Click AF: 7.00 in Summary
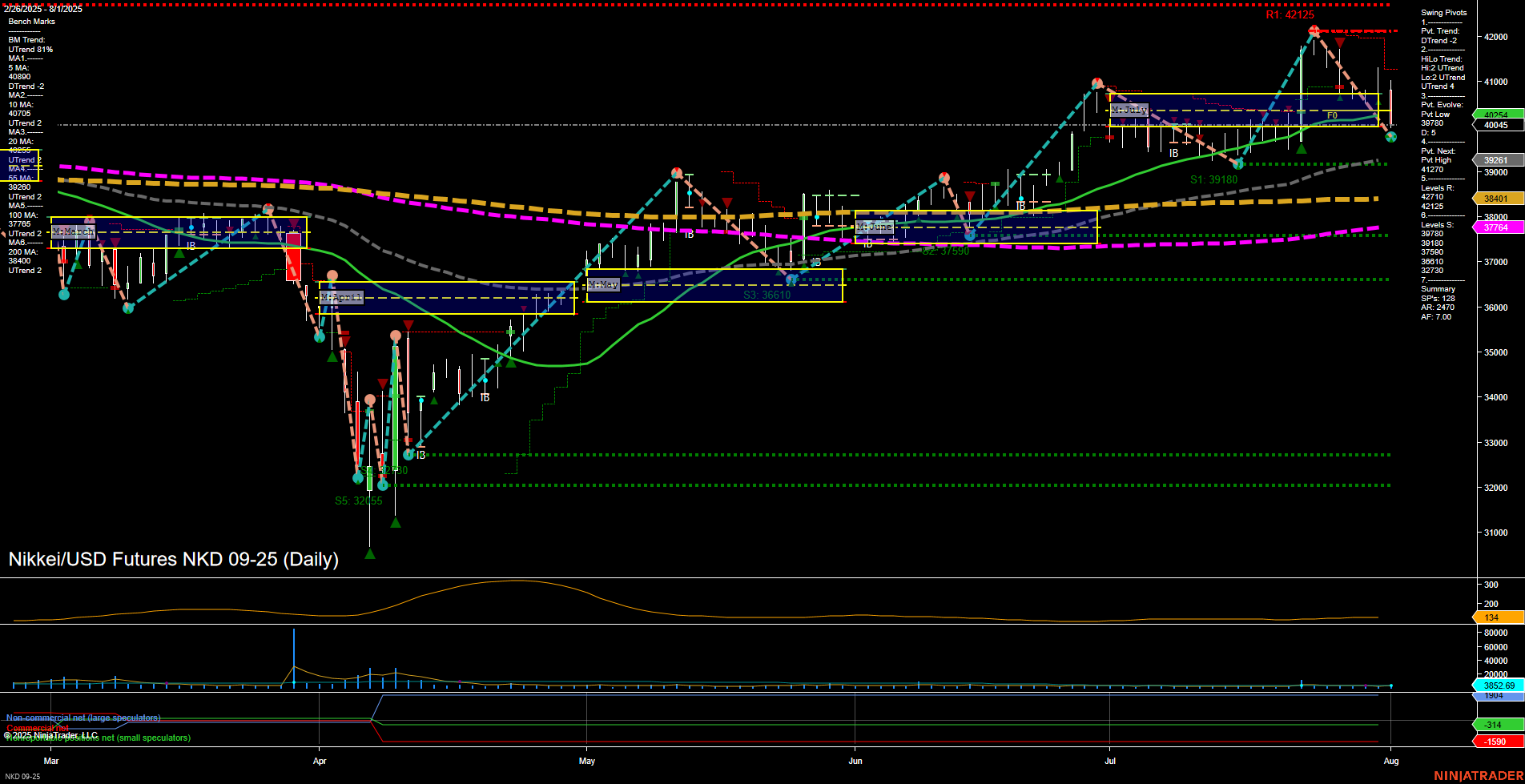The width and height of the screenshot is (1525, 784). pos(1436,317)
